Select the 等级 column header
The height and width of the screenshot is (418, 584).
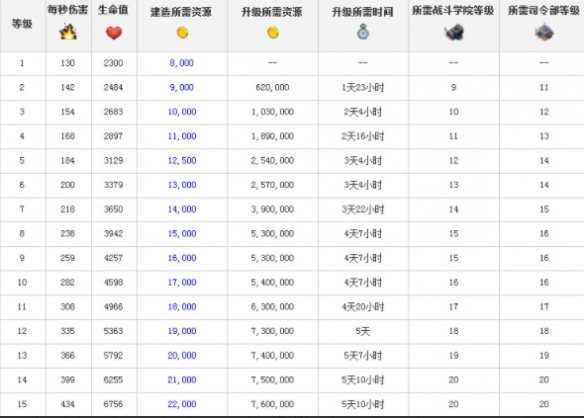pyautogui.click(x=22, y=24)
